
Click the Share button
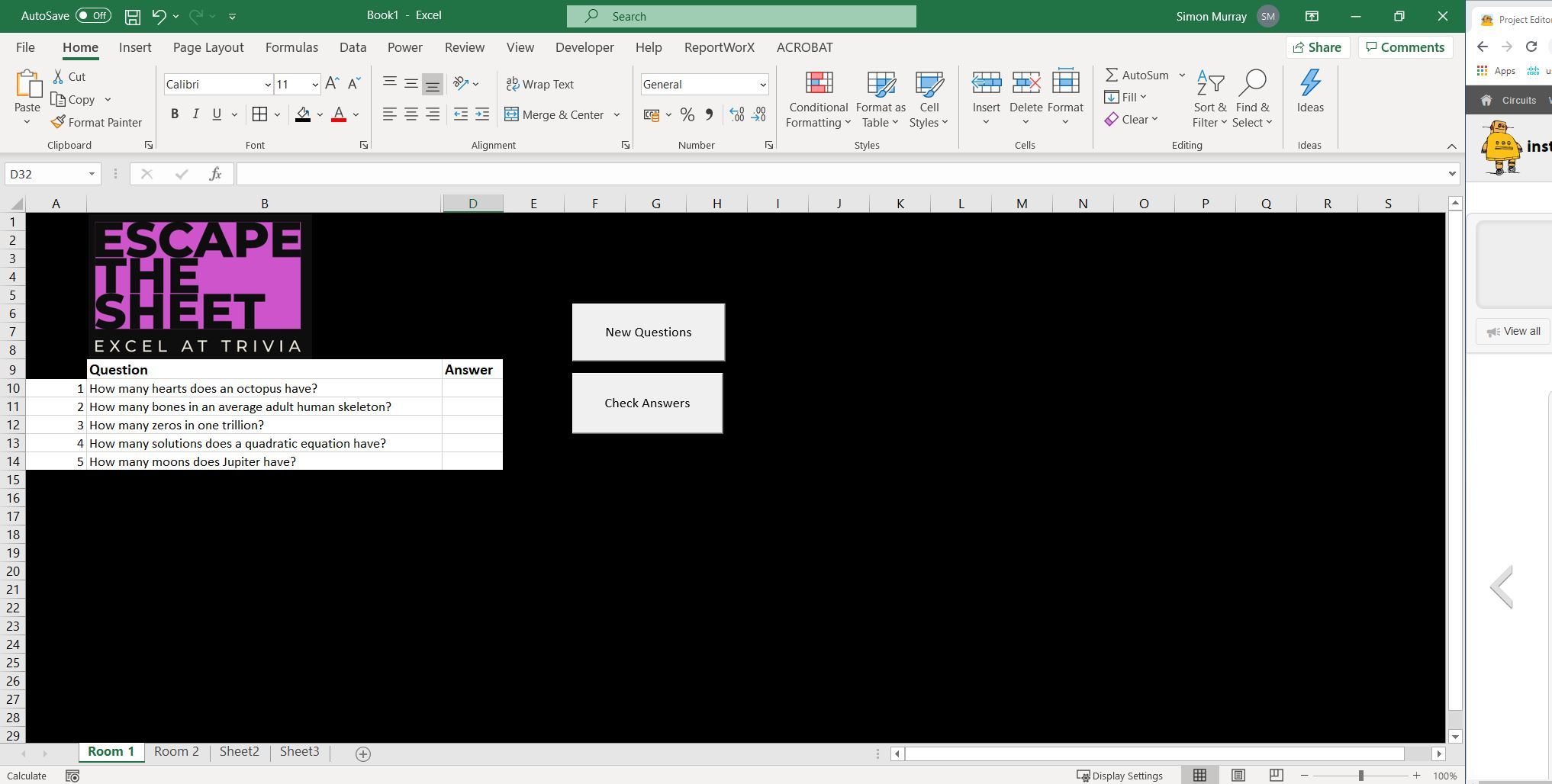1317,47
